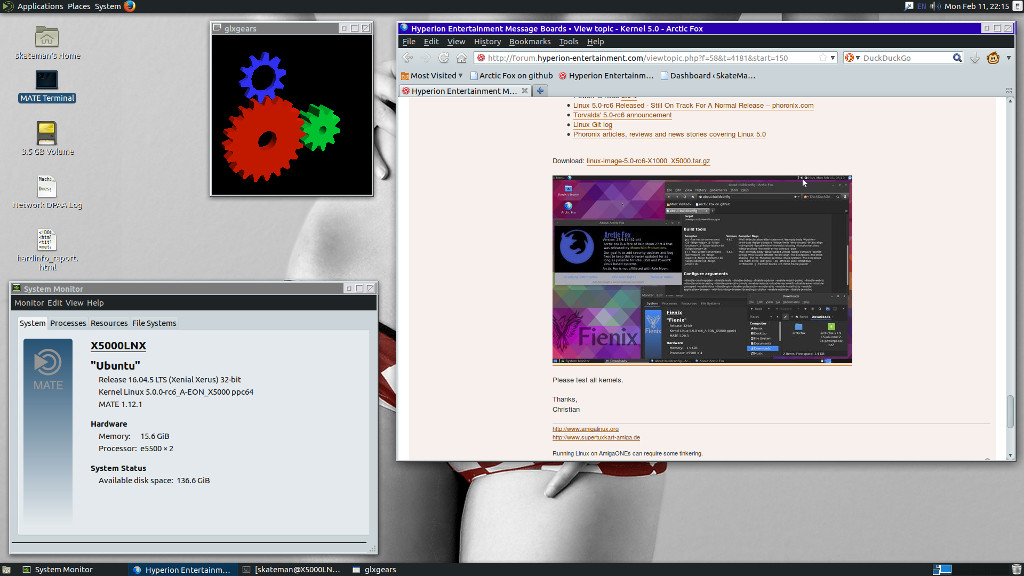Go back in the Arctic Fox browser
The width and height of the screenshot is (1024, 576).
[x=408, y=57]
